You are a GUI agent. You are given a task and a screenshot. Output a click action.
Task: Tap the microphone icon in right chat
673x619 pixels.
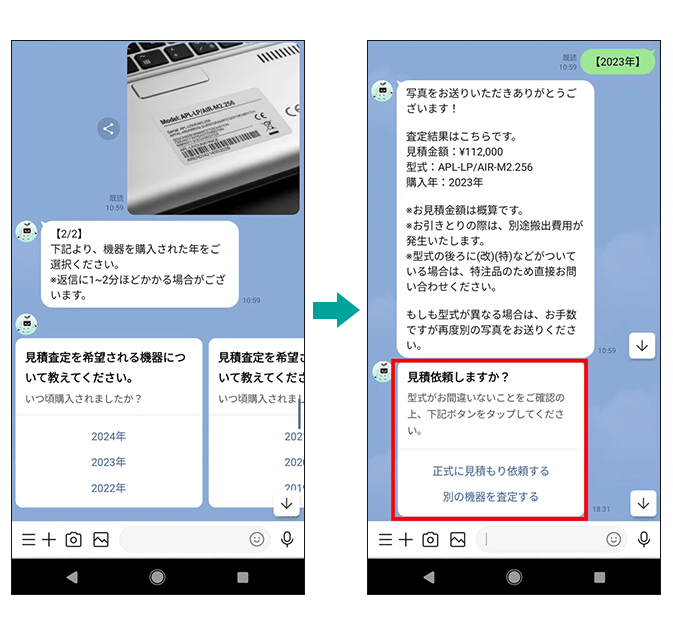(644, 539)
